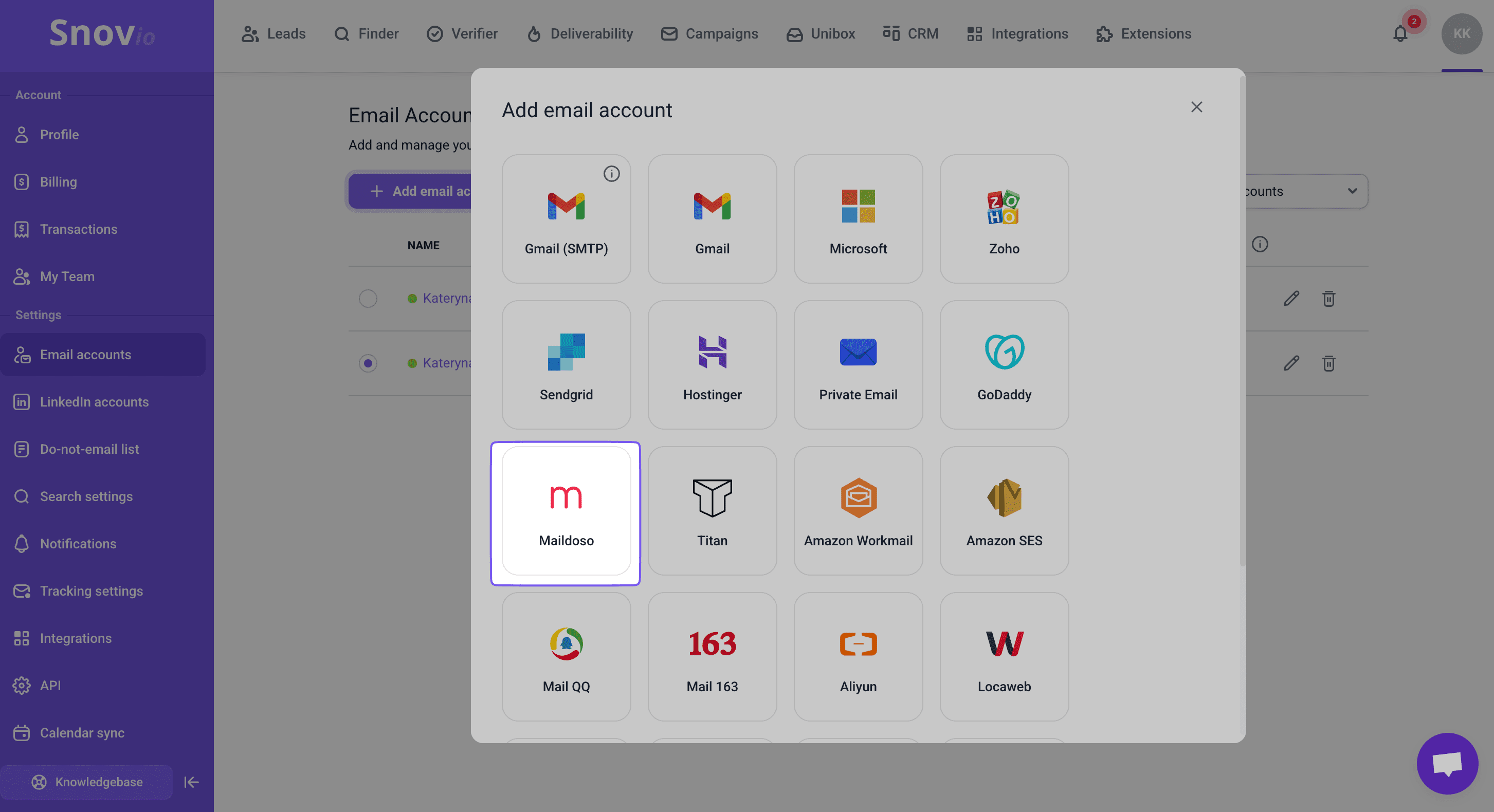Expand the accounts filter dropdown
This screenshot has width=1494, height=812.
(1351, 191)
